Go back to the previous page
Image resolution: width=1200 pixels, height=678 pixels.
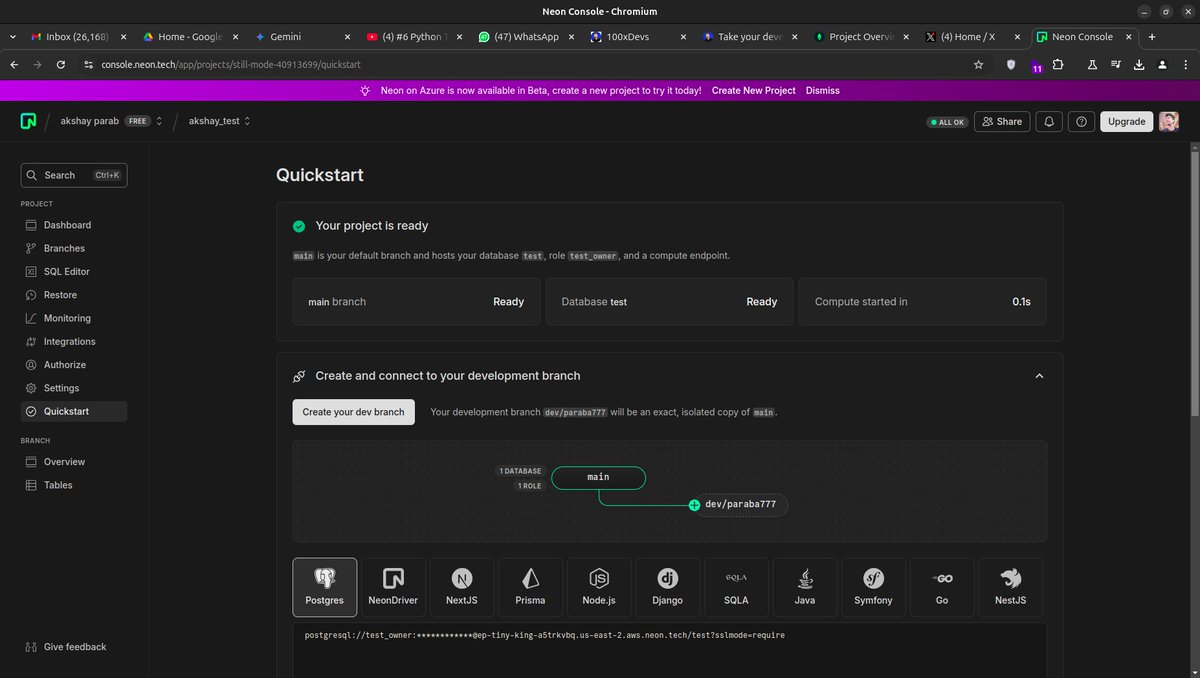15,64
